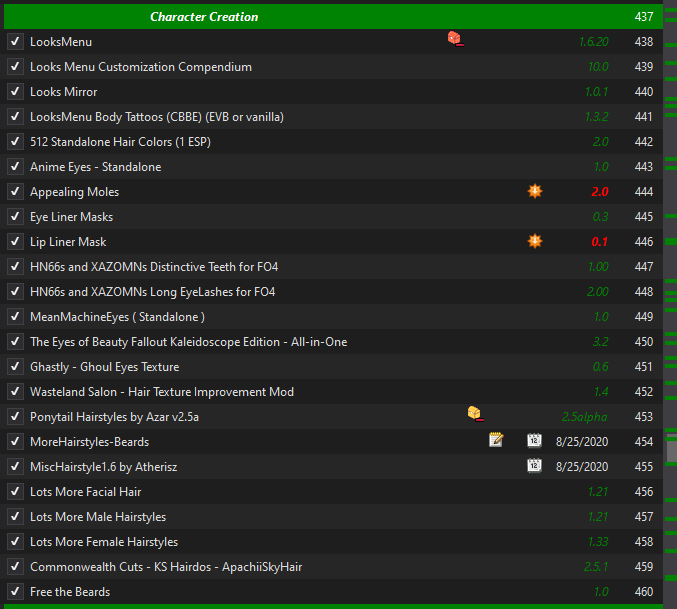Disable Anime Eyes - Standalone checkbox

click(x=15, y=167)
